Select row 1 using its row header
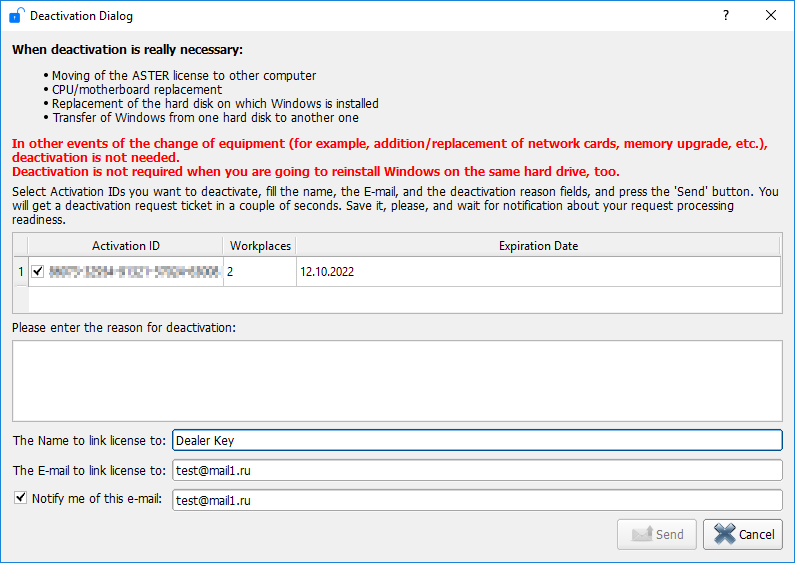 (19, 271)
